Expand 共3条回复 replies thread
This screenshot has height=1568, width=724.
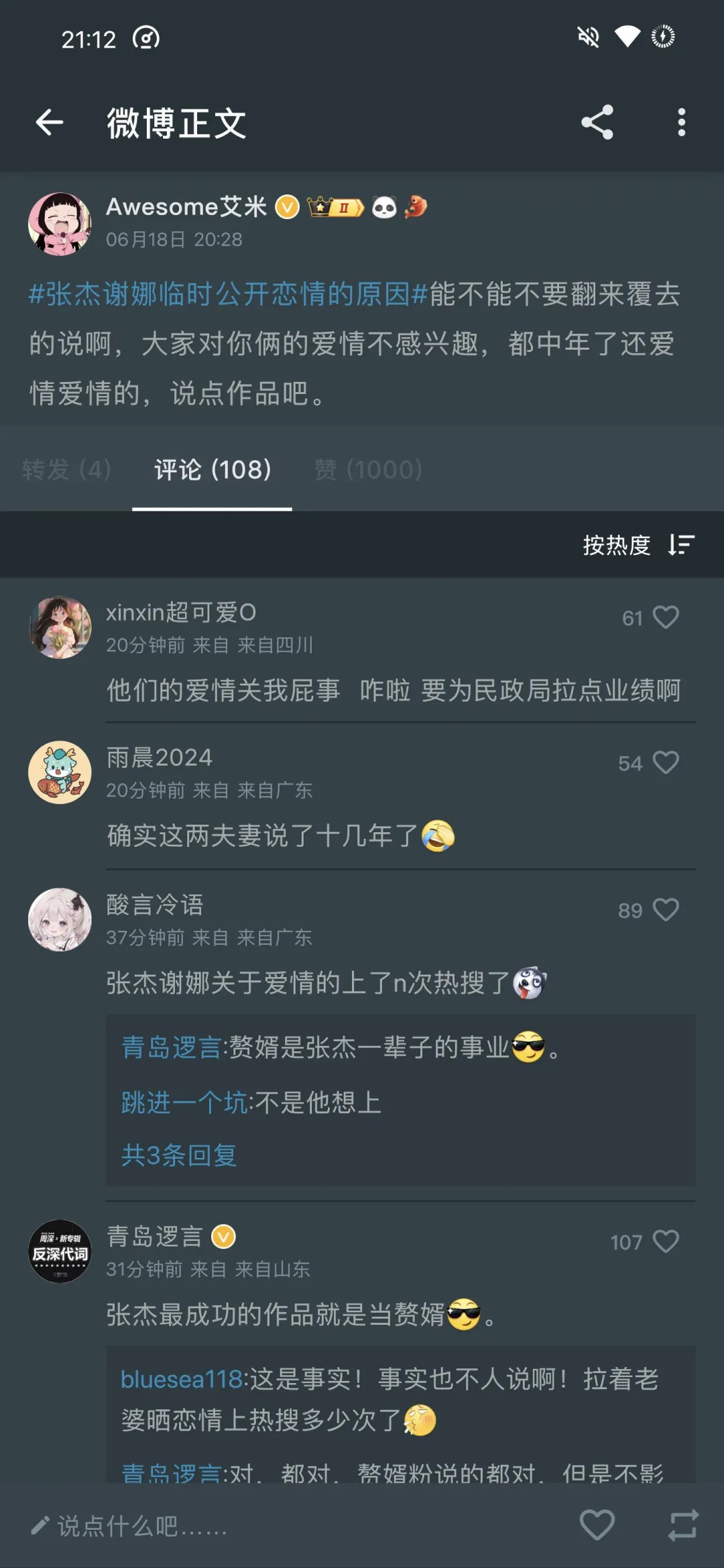click(179, 1155)
